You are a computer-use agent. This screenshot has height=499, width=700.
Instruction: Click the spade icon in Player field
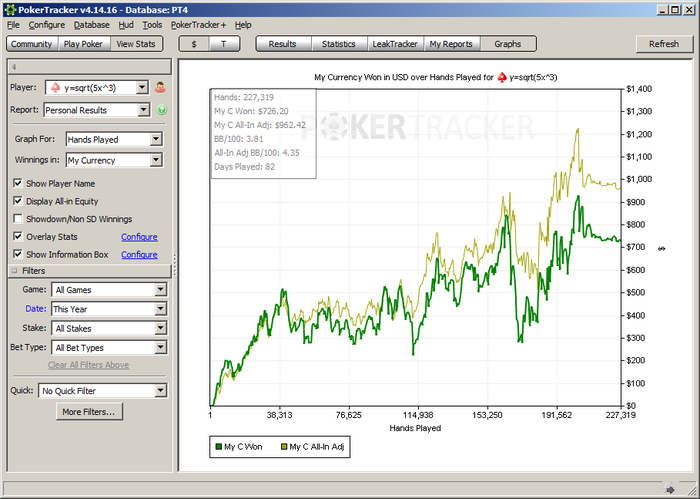(x=55, y=87)
